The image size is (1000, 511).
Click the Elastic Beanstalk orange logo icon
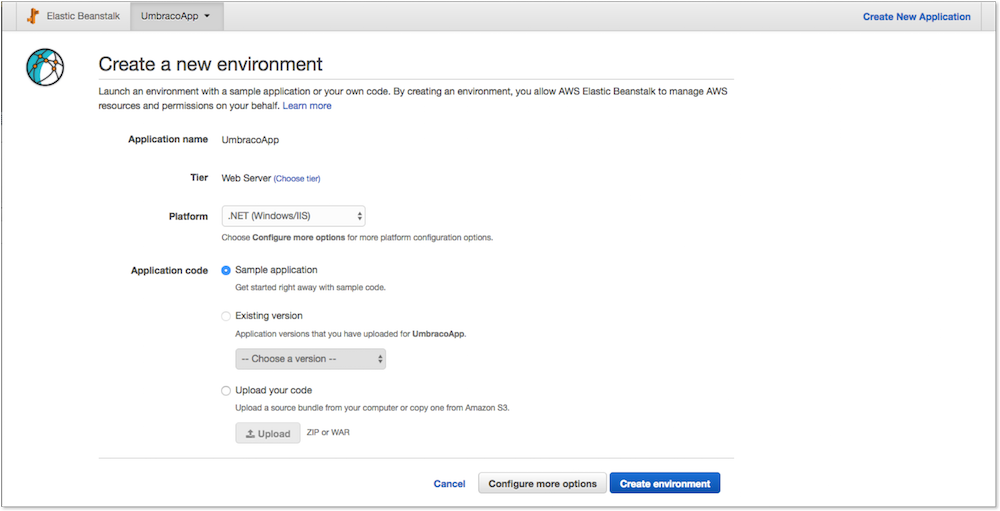33,17
